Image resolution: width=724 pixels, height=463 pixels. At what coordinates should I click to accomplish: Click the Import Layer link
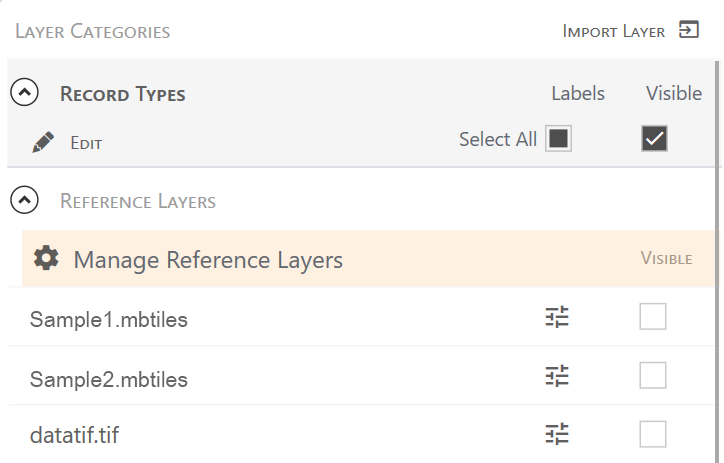pyautogui.click(x=614, y=31)
